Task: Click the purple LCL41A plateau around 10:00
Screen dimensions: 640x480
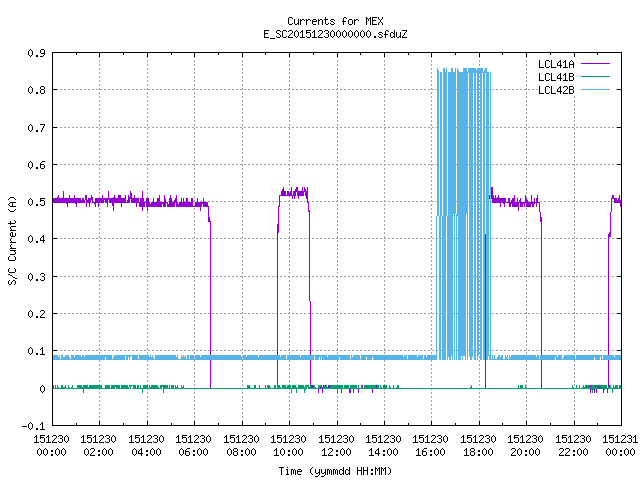Action: [x=294, y=193]
